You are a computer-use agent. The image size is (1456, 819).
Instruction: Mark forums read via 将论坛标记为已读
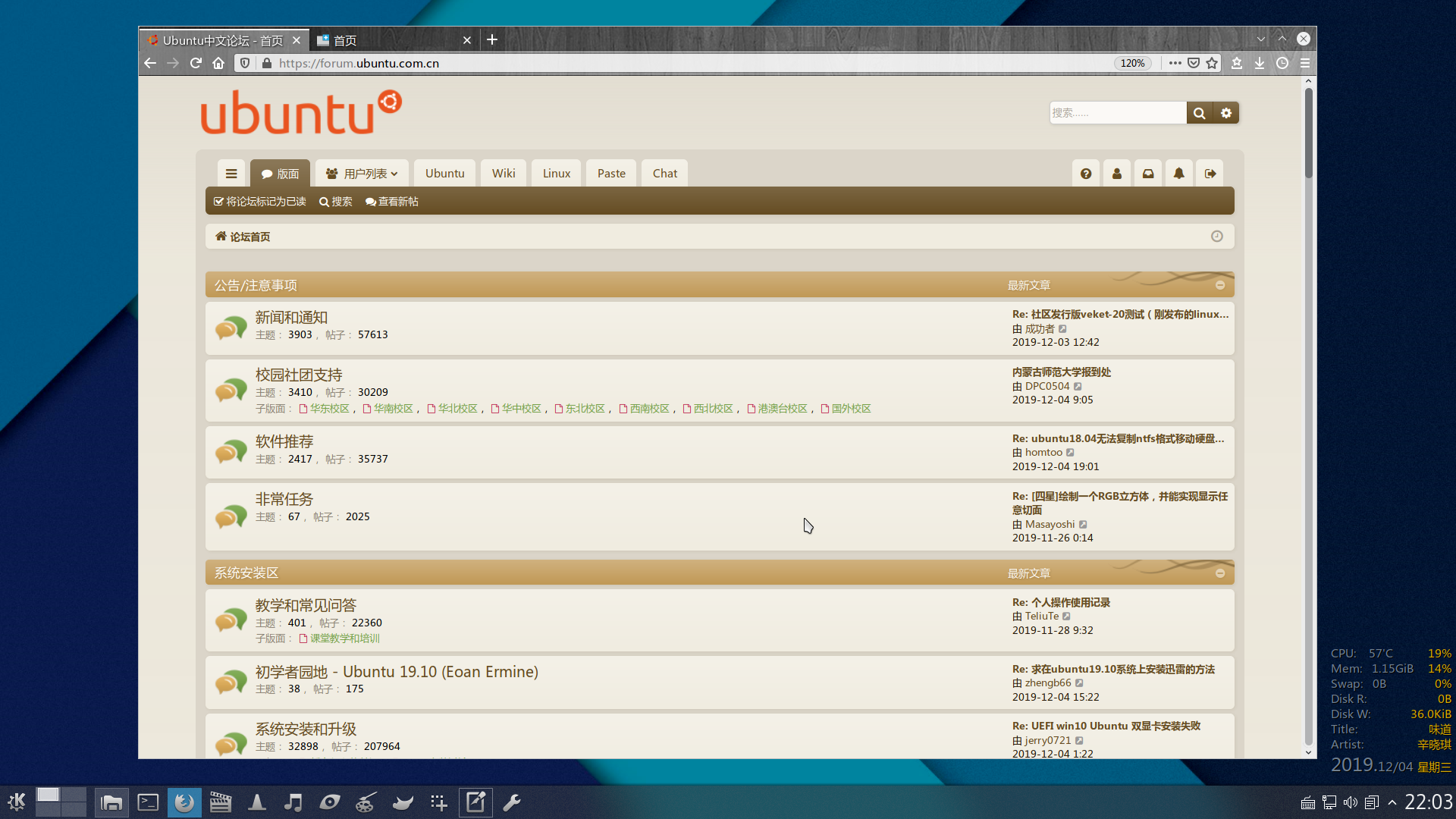260,202
